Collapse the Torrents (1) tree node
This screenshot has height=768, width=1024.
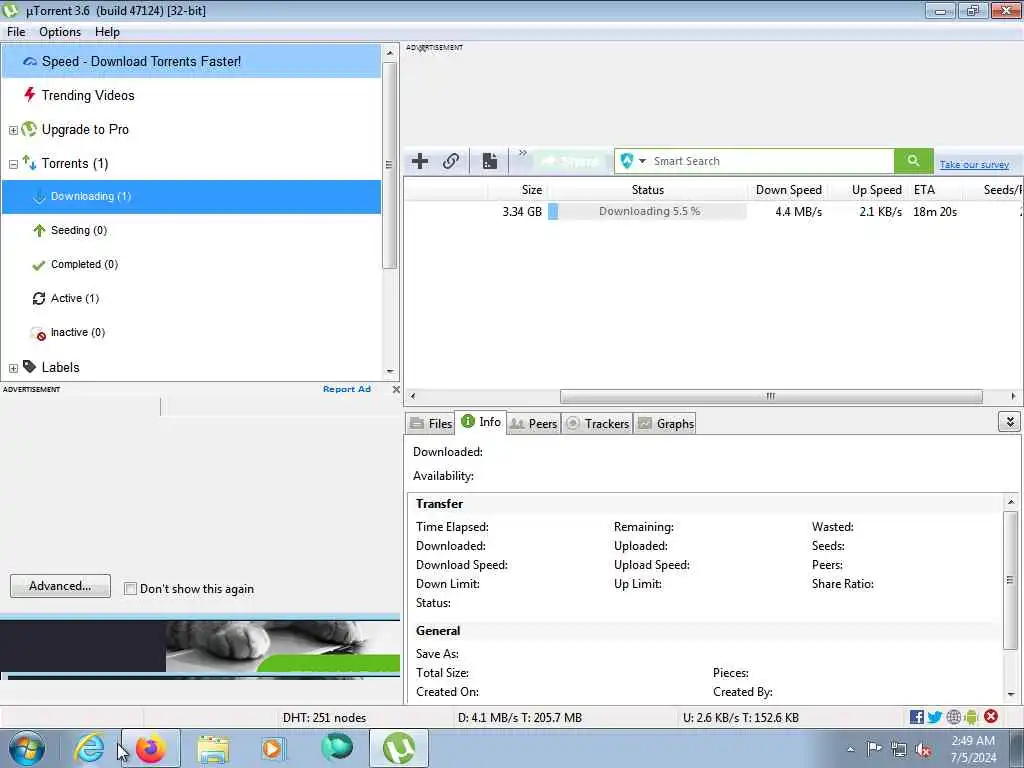click(x=13, y=164)
